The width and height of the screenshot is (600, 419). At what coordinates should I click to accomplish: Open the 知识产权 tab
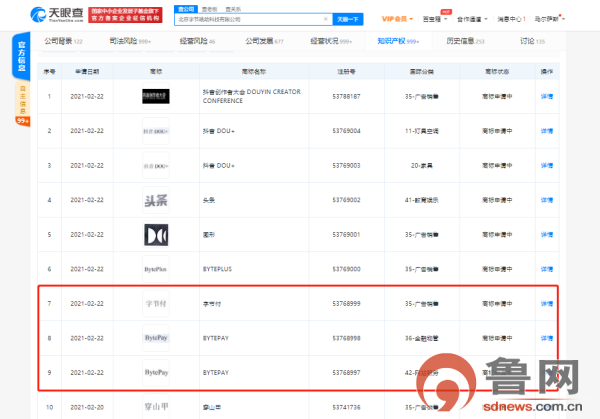[398, 41]
